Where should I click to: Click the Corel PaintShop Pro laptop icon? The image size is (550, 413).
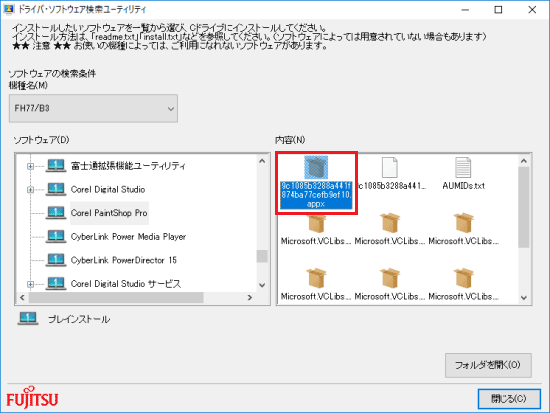(56, 212)
